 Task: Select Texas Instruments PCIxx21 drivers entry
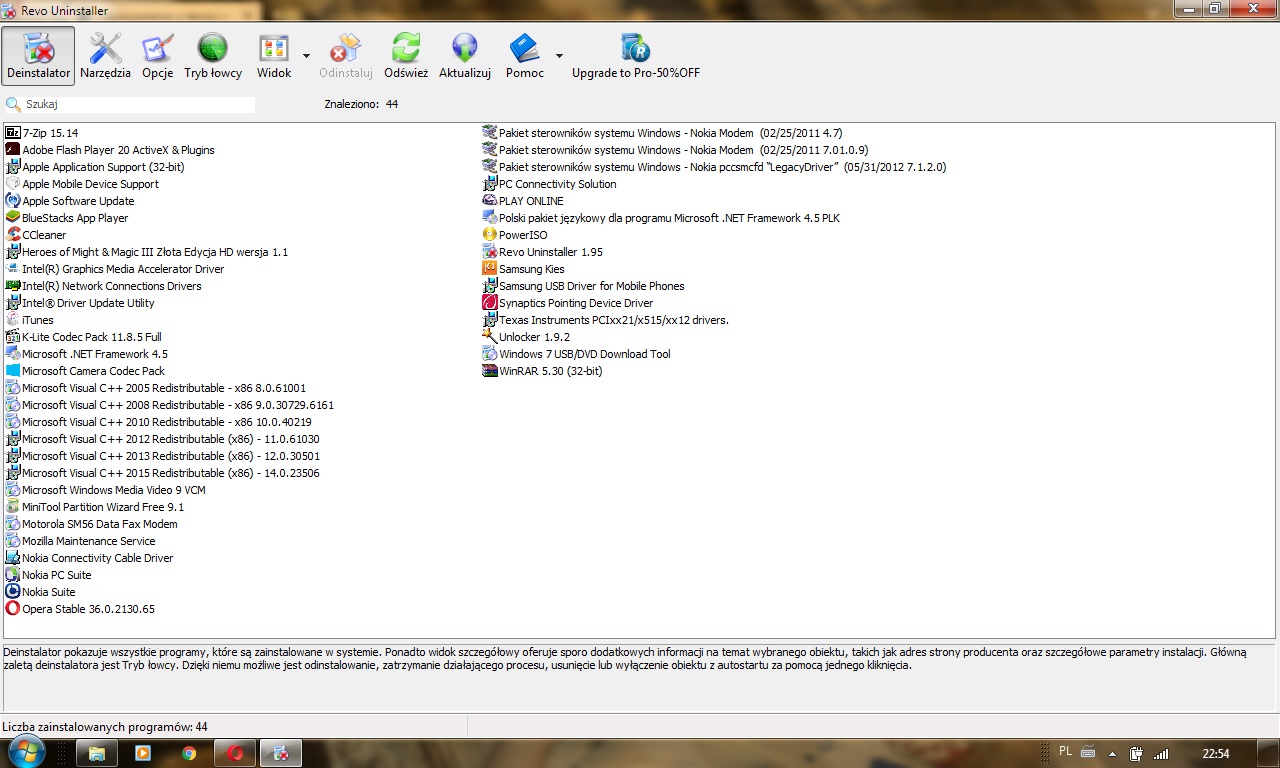pos(614,320)
